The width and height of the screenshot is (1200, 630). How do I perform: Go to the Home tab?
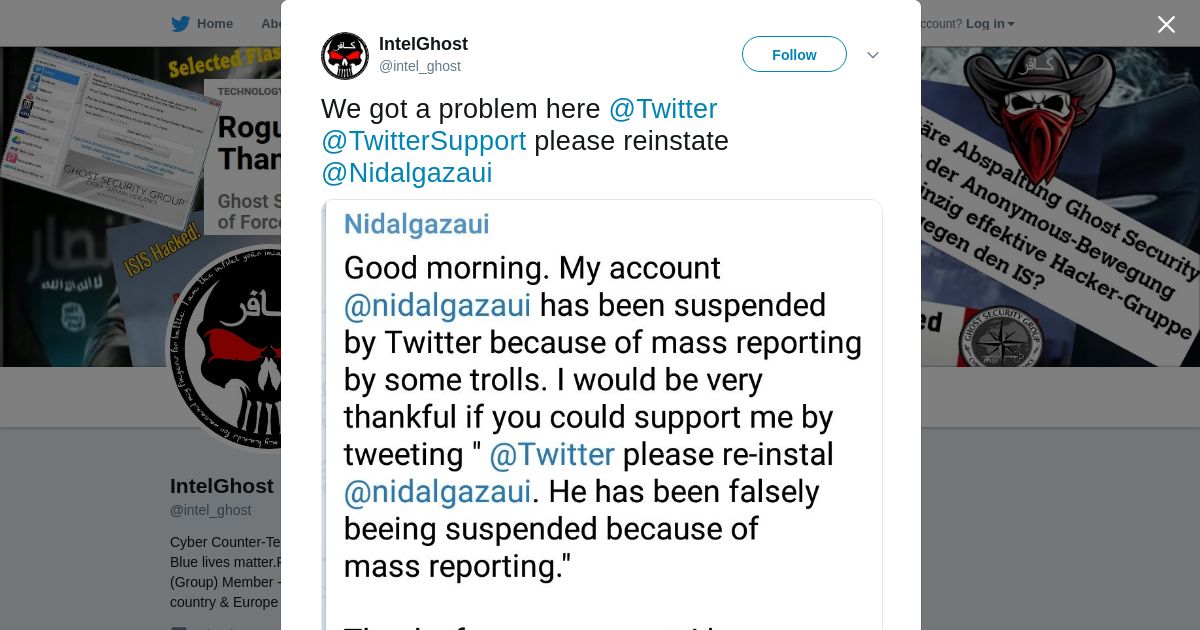(214, 24)
